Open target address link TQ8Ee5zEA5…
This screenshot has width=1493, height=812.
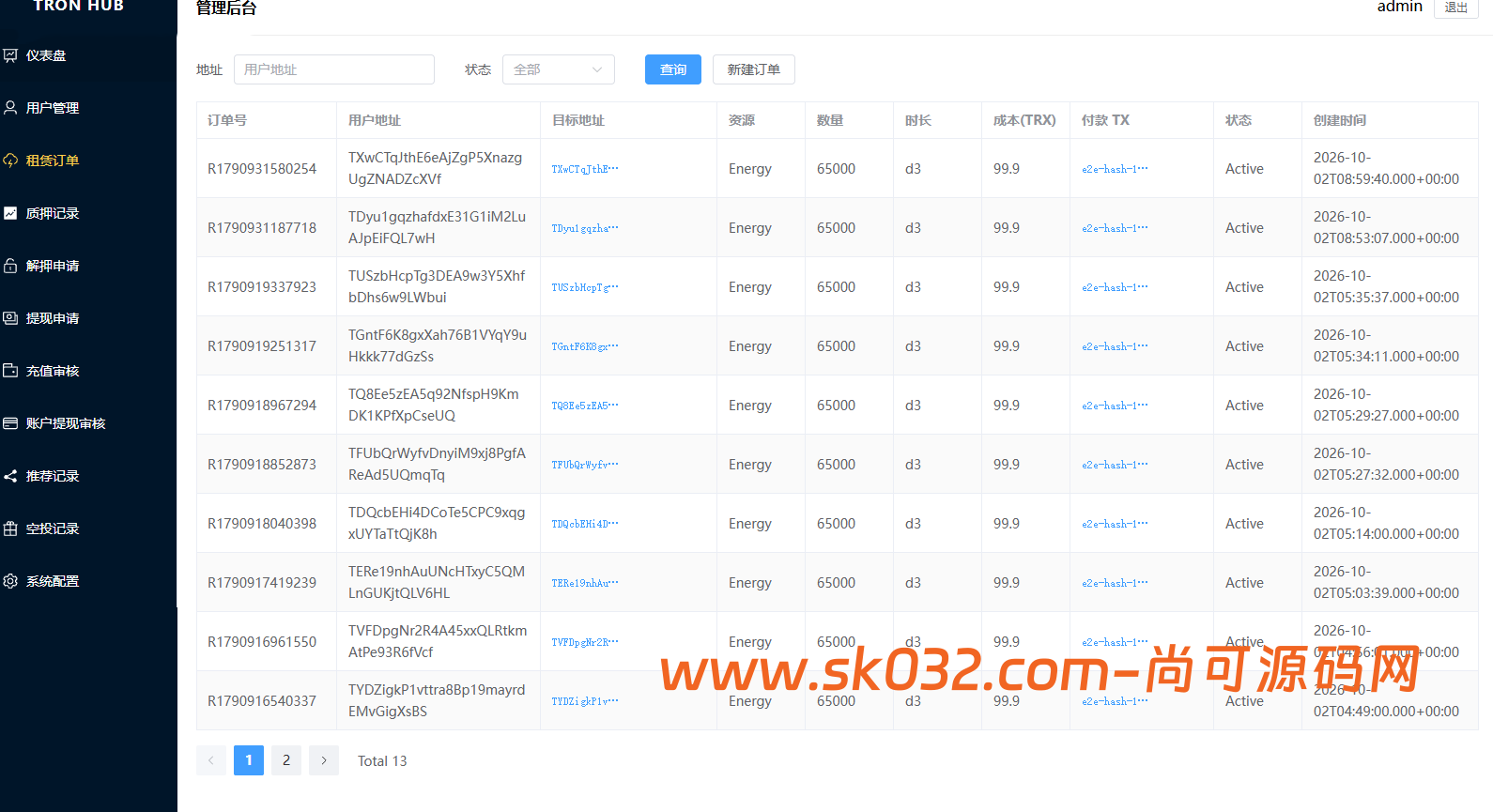coord(585,406)
